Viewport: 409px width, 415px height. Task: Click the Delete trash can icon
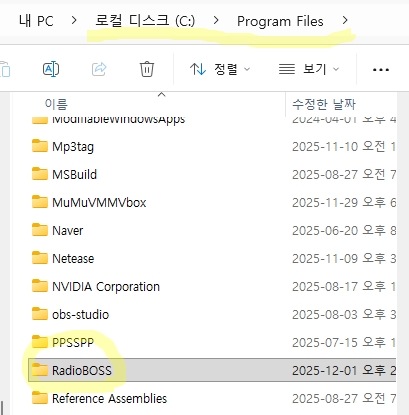147,69
